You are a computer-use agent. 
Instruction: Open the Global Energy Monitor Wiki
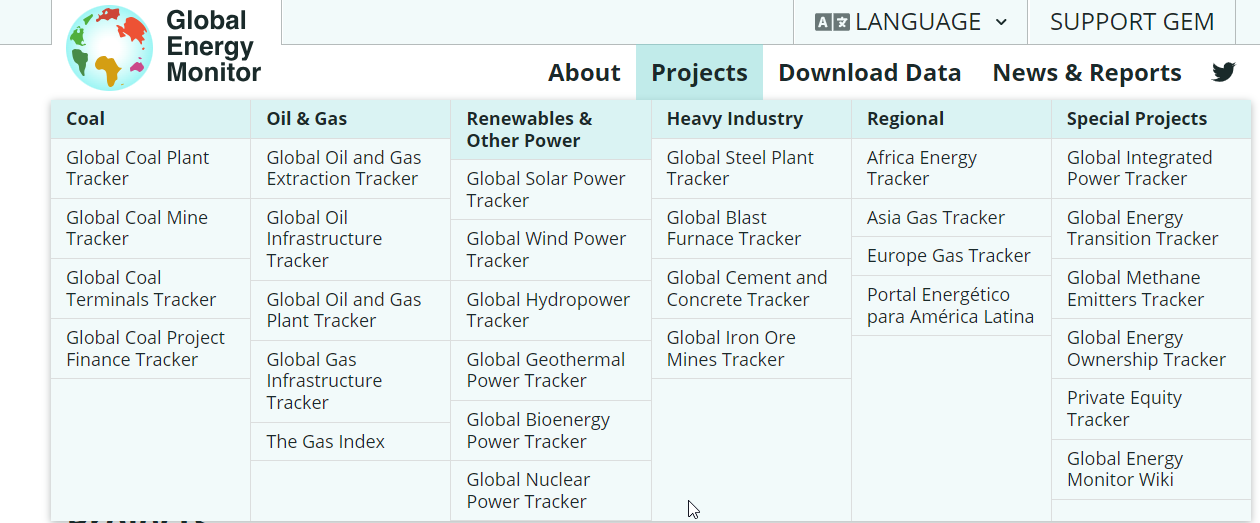pos(1124,469)
